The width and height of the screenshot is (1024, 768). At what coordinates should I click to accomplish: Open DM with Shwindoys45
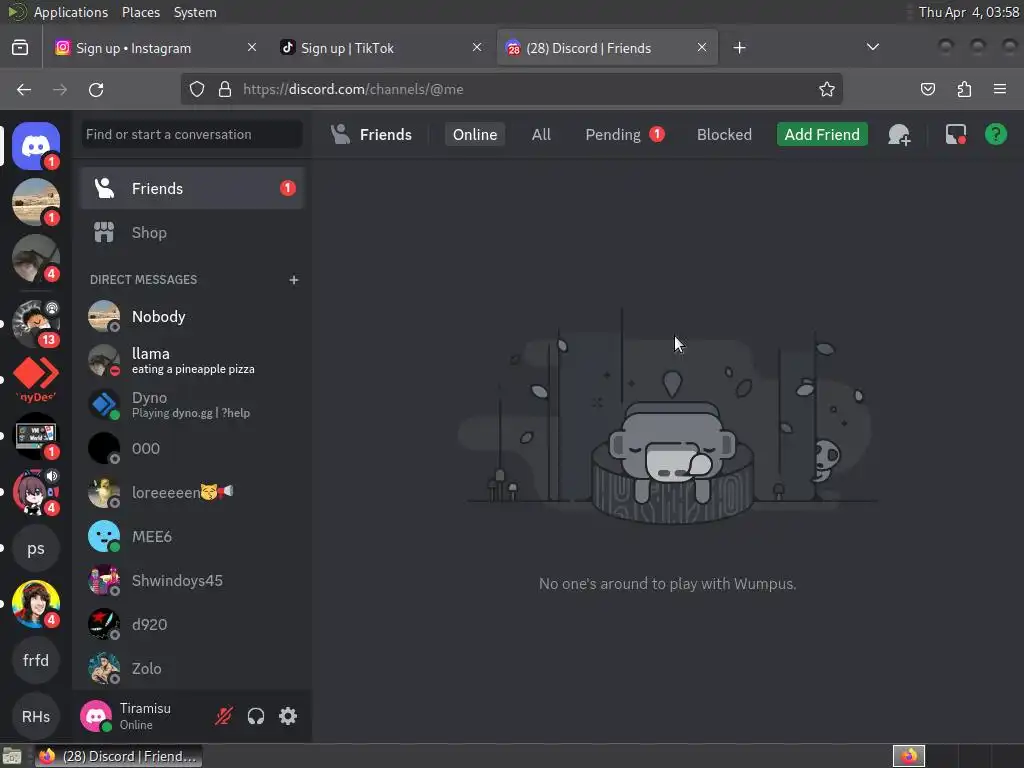click(193, 581)
